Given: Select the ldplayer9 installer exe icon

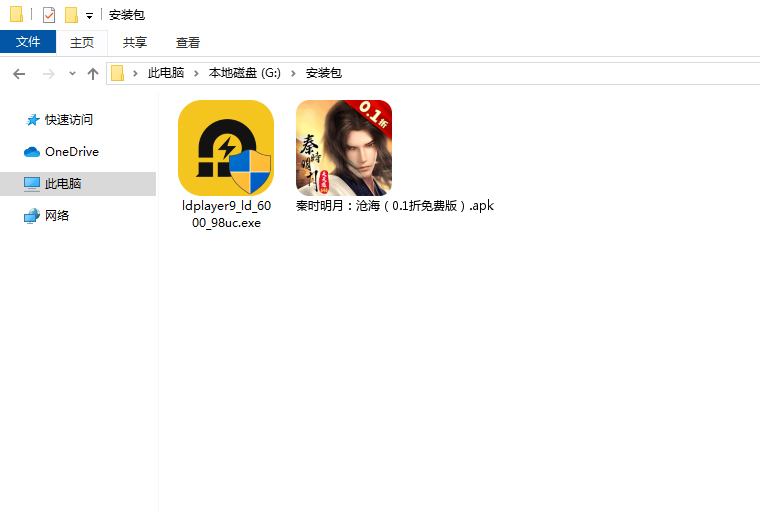Looking at the screenshot, I should (x=225, y=147).
